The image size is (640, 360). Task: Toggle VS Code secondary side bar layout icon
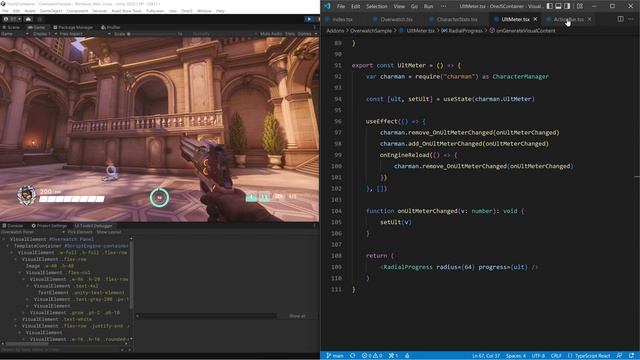click(x=567, y=6)
